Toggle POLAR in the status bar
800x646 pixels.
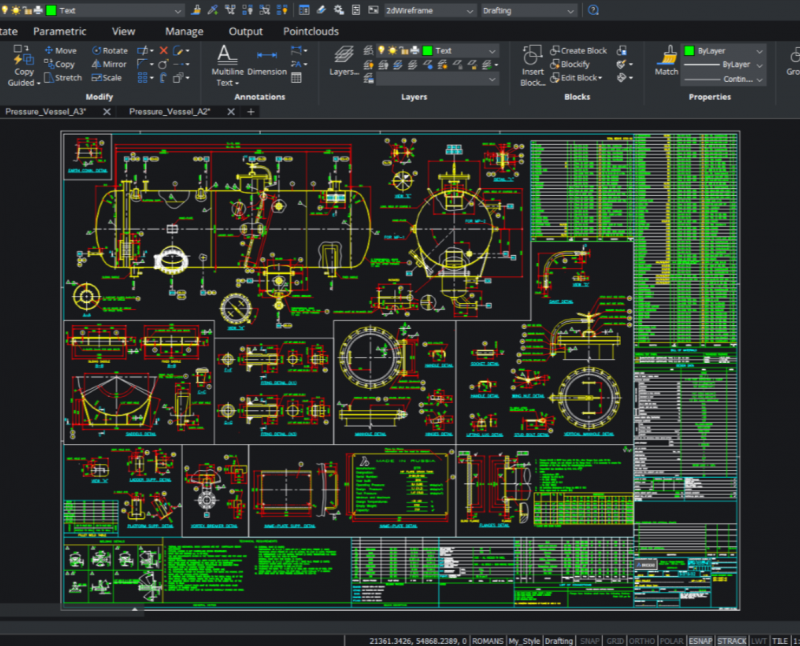click(671, 641)
